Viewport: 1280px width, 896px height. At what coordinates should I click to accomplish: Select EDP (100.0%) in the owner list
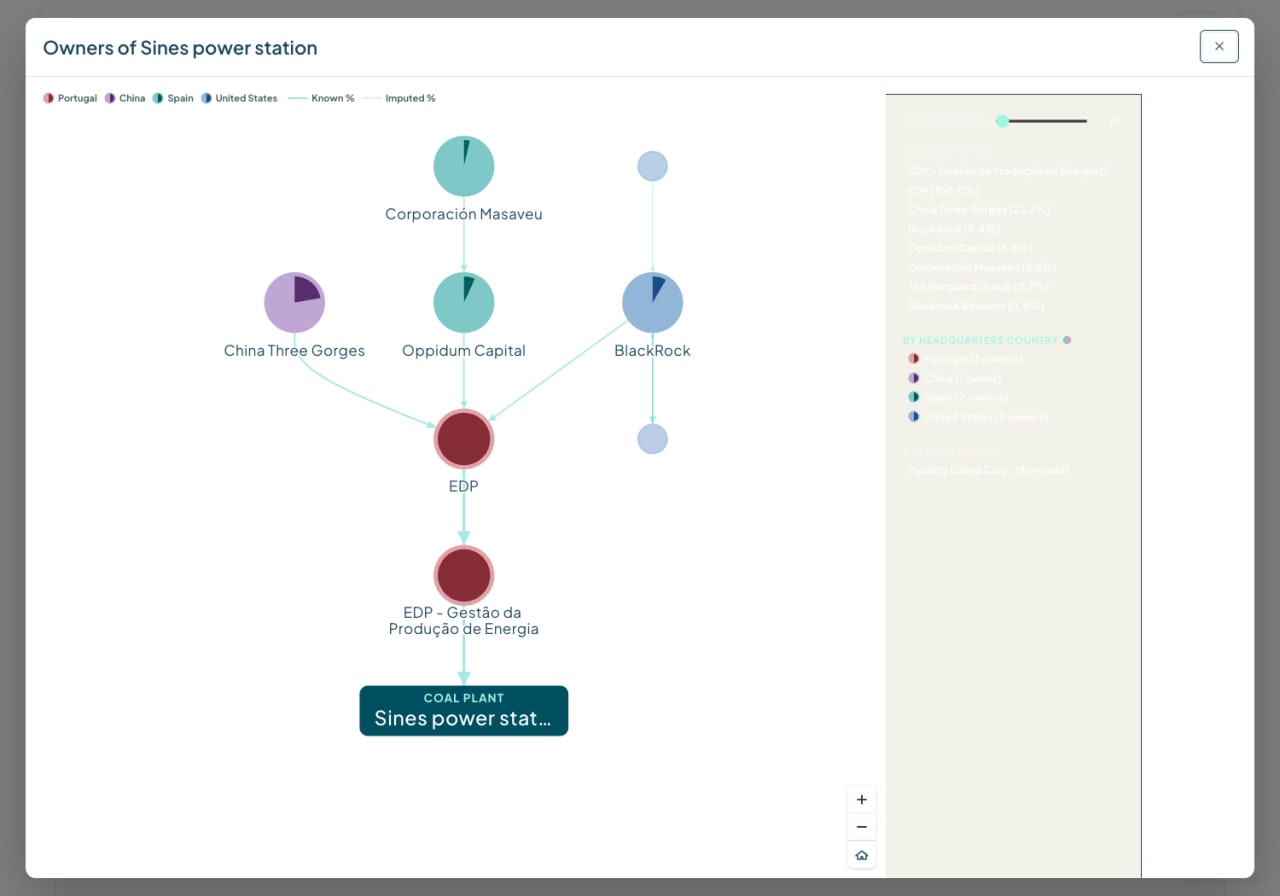coord(944,190)
